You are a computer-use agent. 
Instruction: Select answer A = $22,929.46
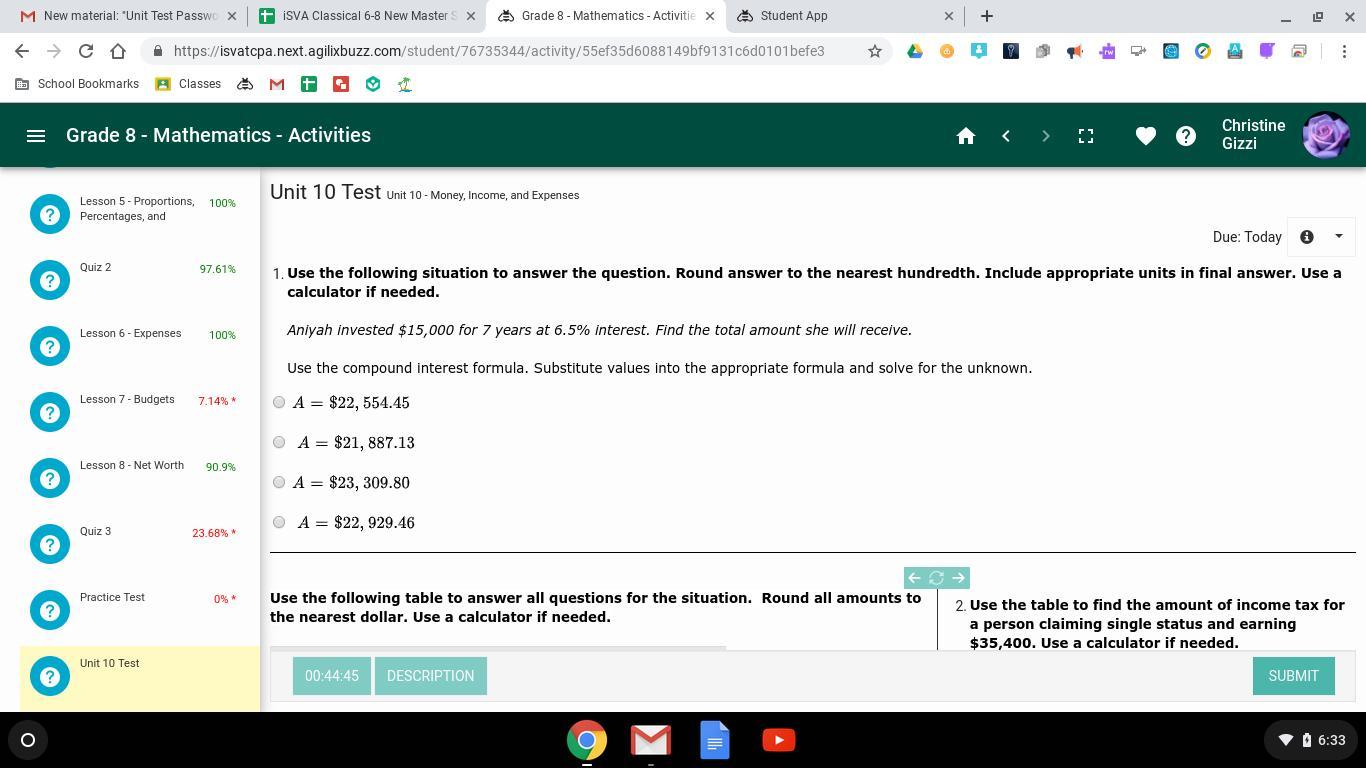[279, 522]
